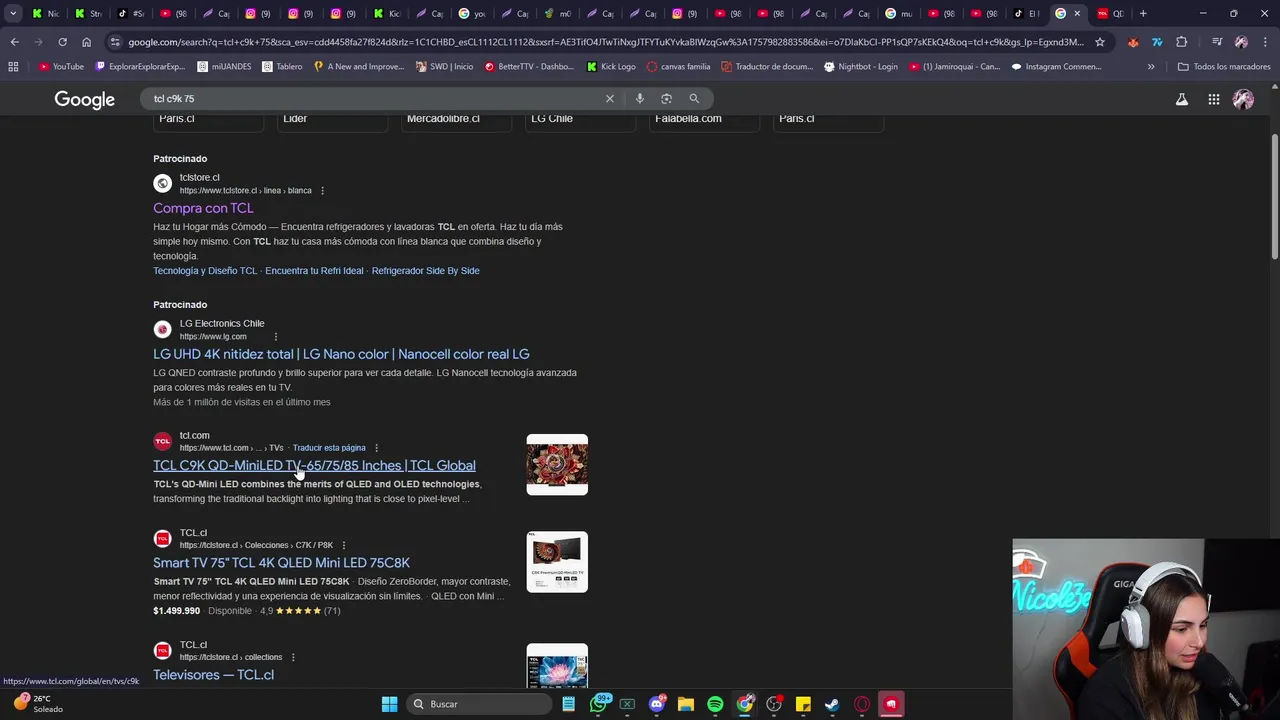The width and height of the screenshot is (1280, 720).
Task: Open options menu beside tclstore.cl ad
Action: tap(322, 190)
